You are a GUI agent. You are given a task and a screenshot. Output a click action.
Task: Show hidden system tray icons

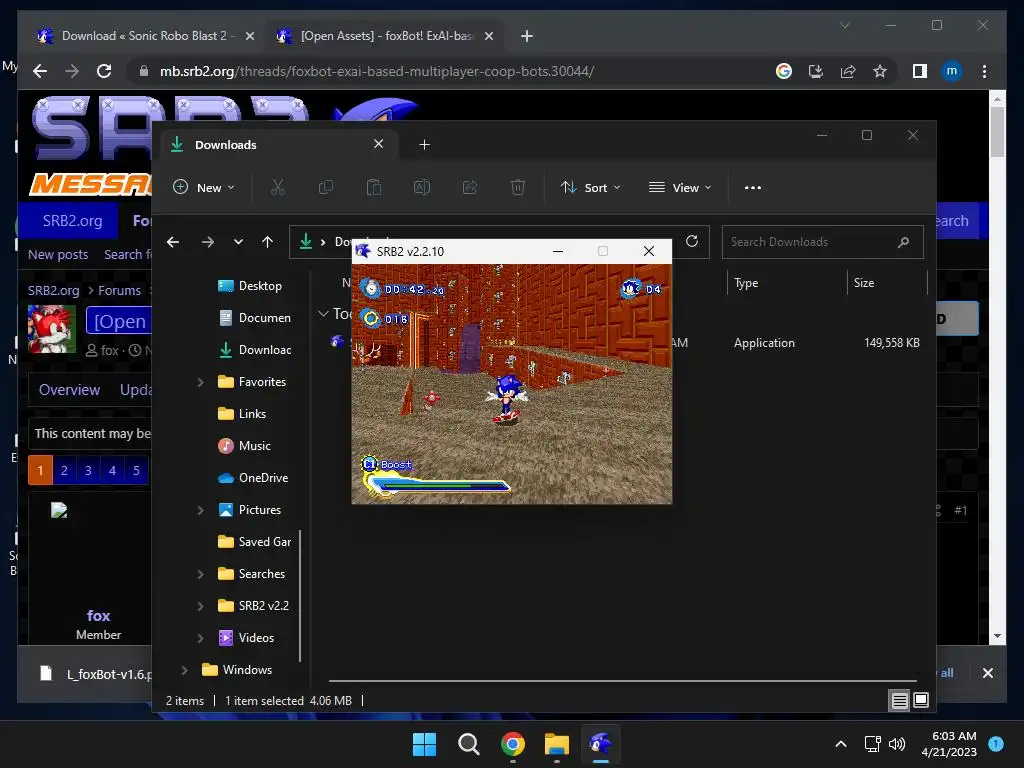coord(841,744)
